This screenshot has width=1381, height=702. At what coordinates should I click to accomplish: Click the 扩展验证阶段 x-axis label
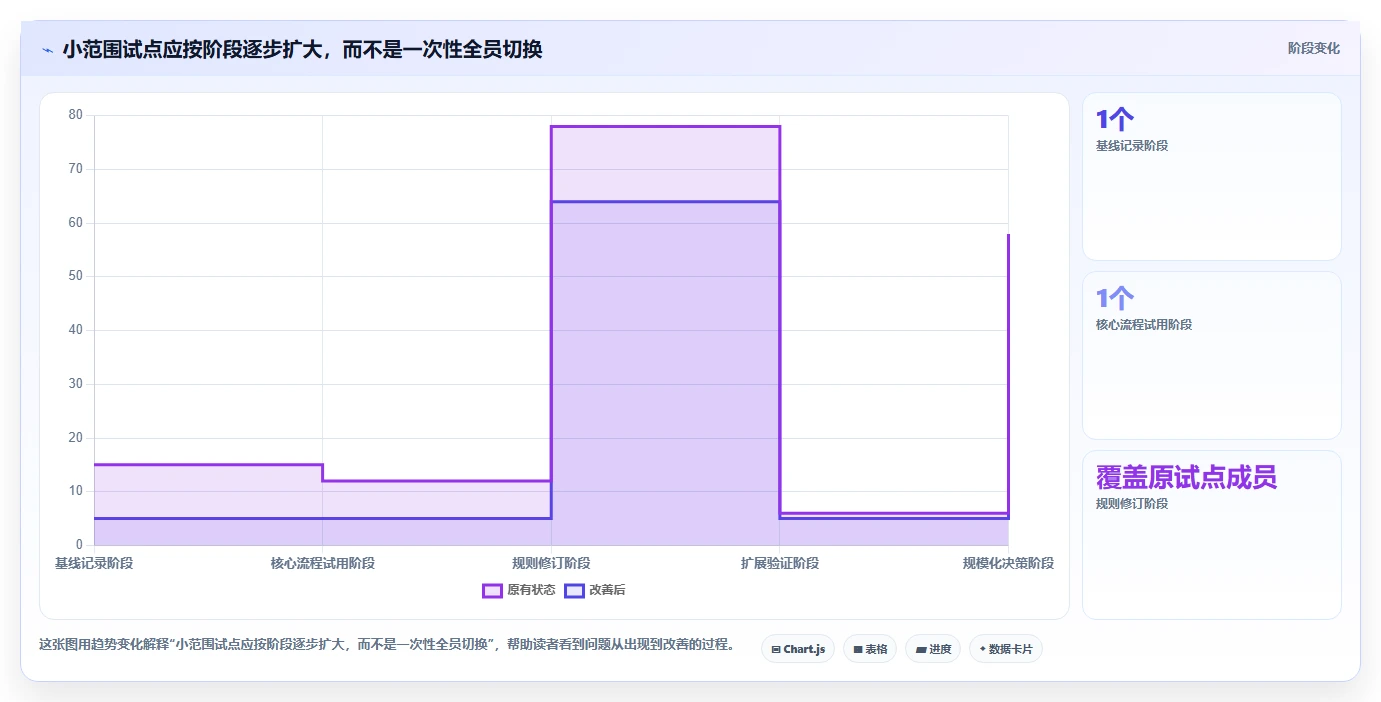tap(780, 563)
